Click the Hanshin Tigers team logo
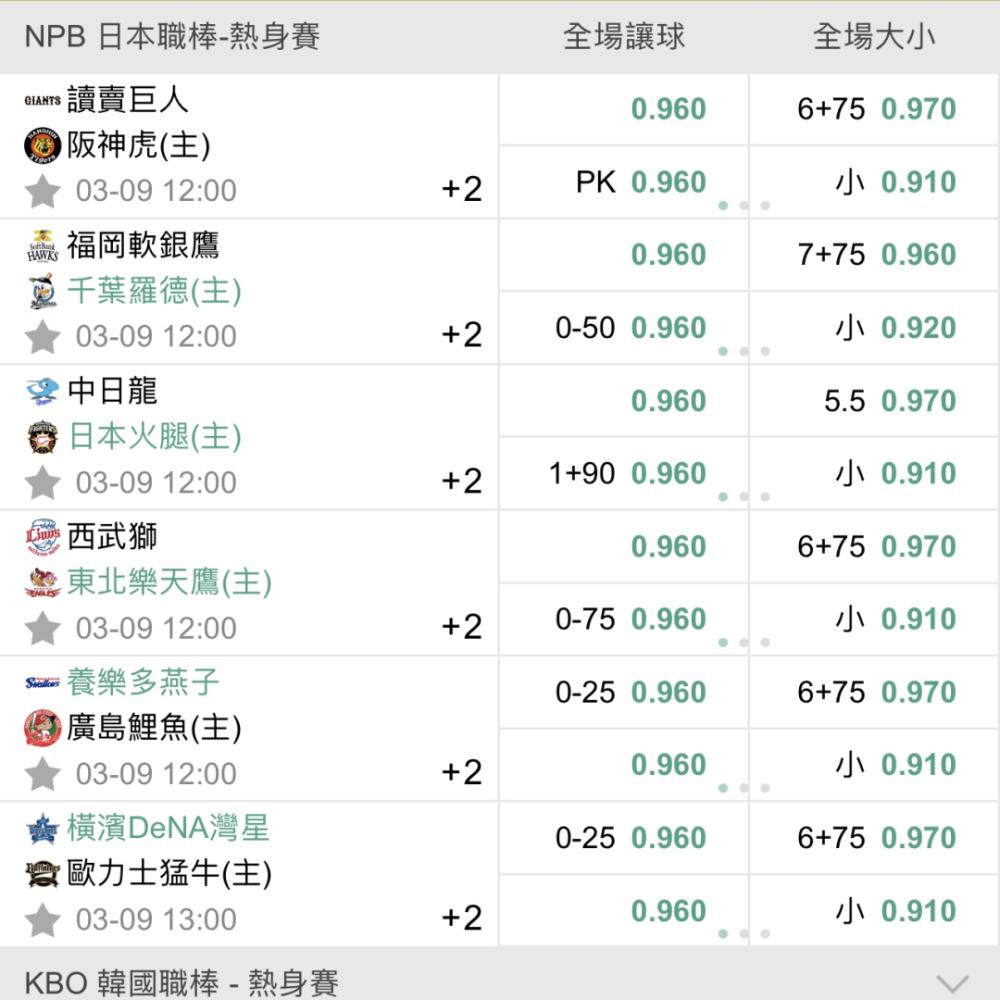Viewport: 1000px width, 1000px height. [43, 146]
